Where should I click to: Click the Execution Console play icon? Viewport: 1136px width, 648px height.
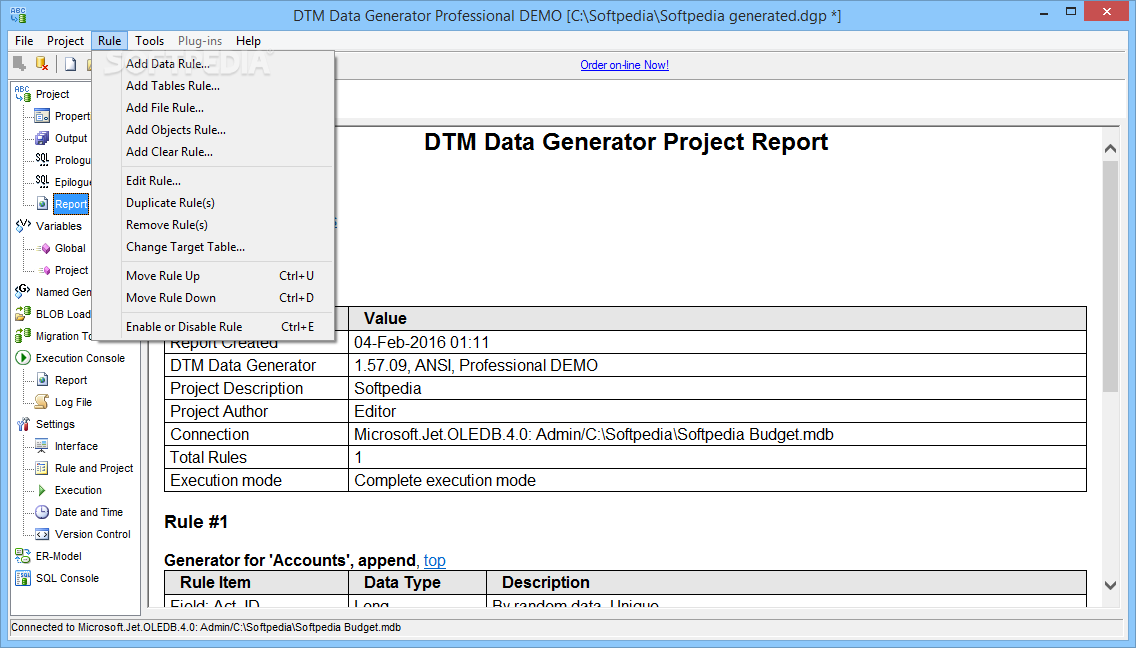pyautogui.click(x=22, y=357)
